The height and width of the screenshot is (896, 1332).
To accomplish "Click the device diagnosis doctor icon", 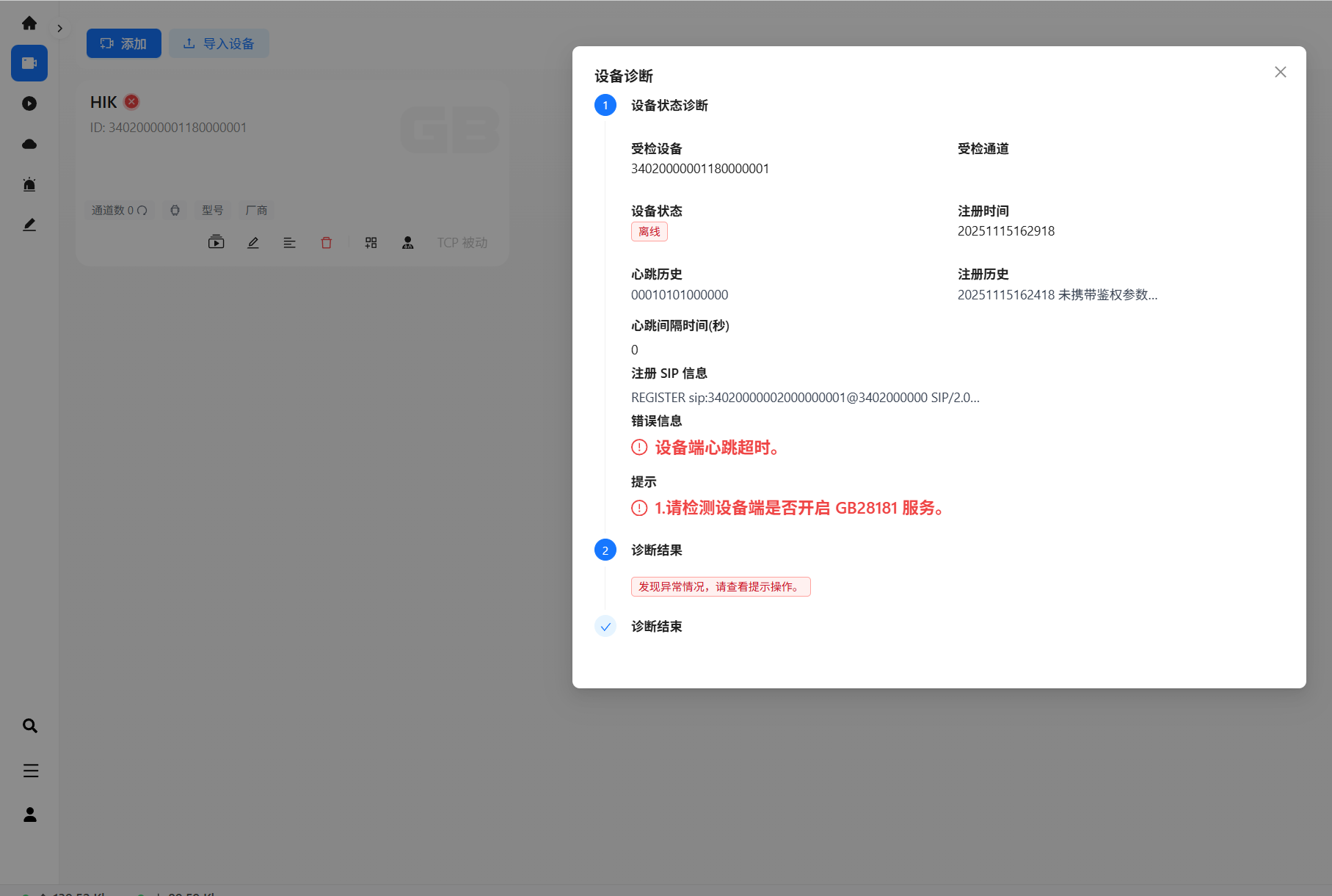I will point(408,243).
